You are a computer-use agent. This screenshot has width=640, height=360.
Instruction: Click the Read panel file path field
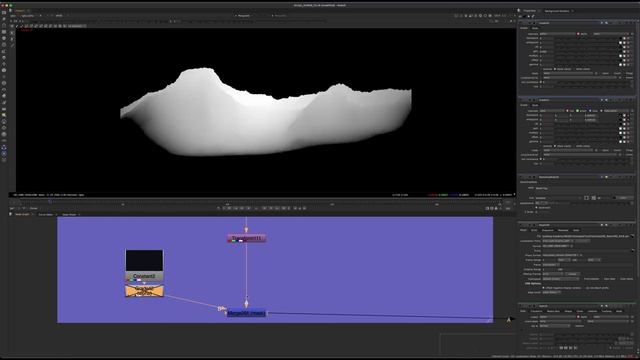click(586, 236)
